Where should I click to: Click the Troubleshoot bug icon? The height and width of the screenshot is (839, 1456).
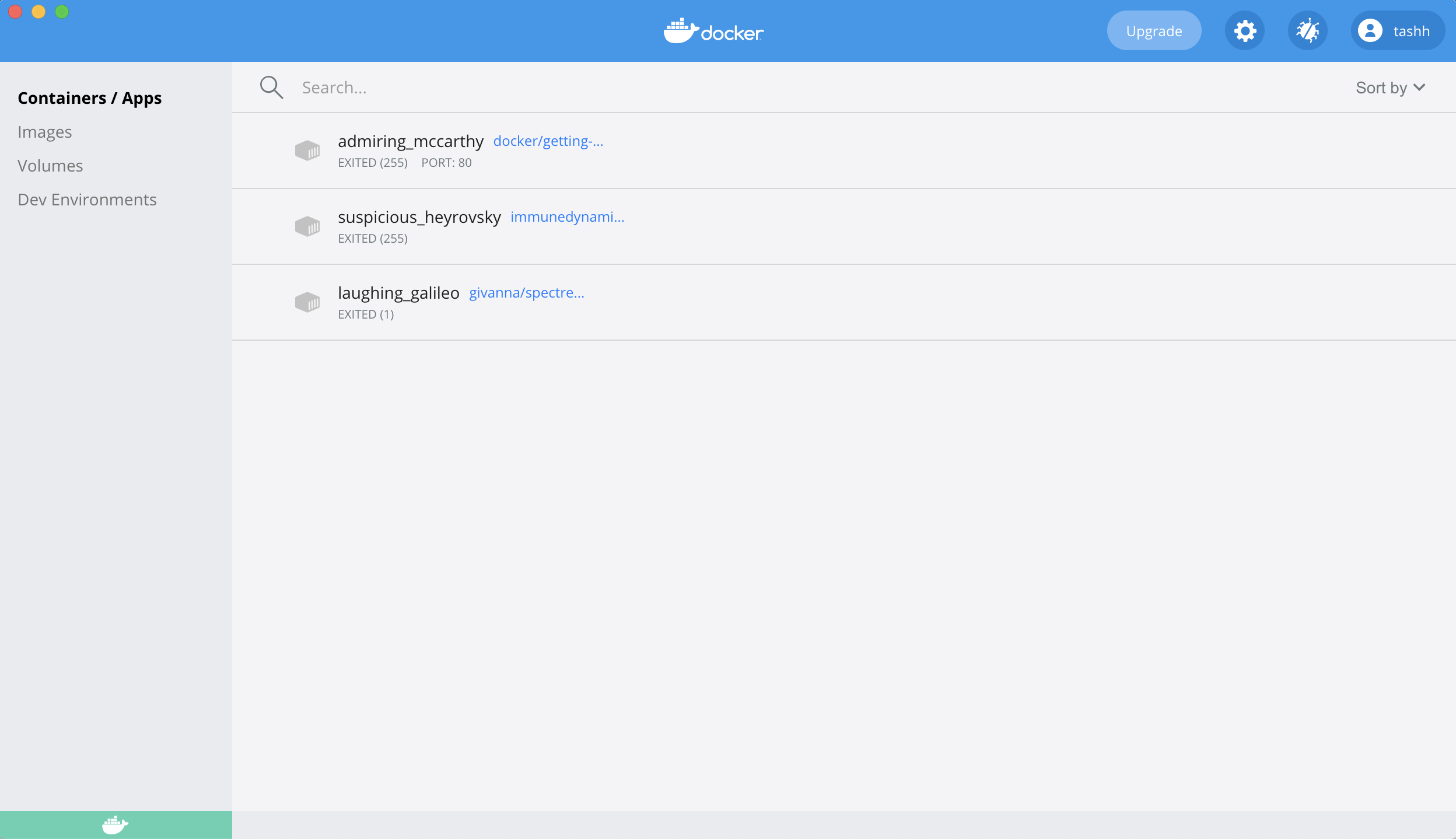click(x=1308, y=31)
